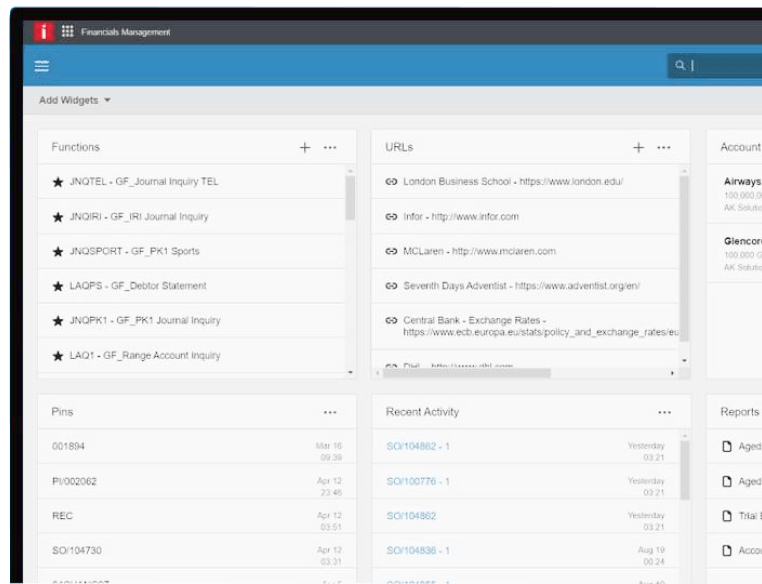Open the Infor http://www.infor.com URL
This screenshot has height=584, width=762.
tap(461, 217)
